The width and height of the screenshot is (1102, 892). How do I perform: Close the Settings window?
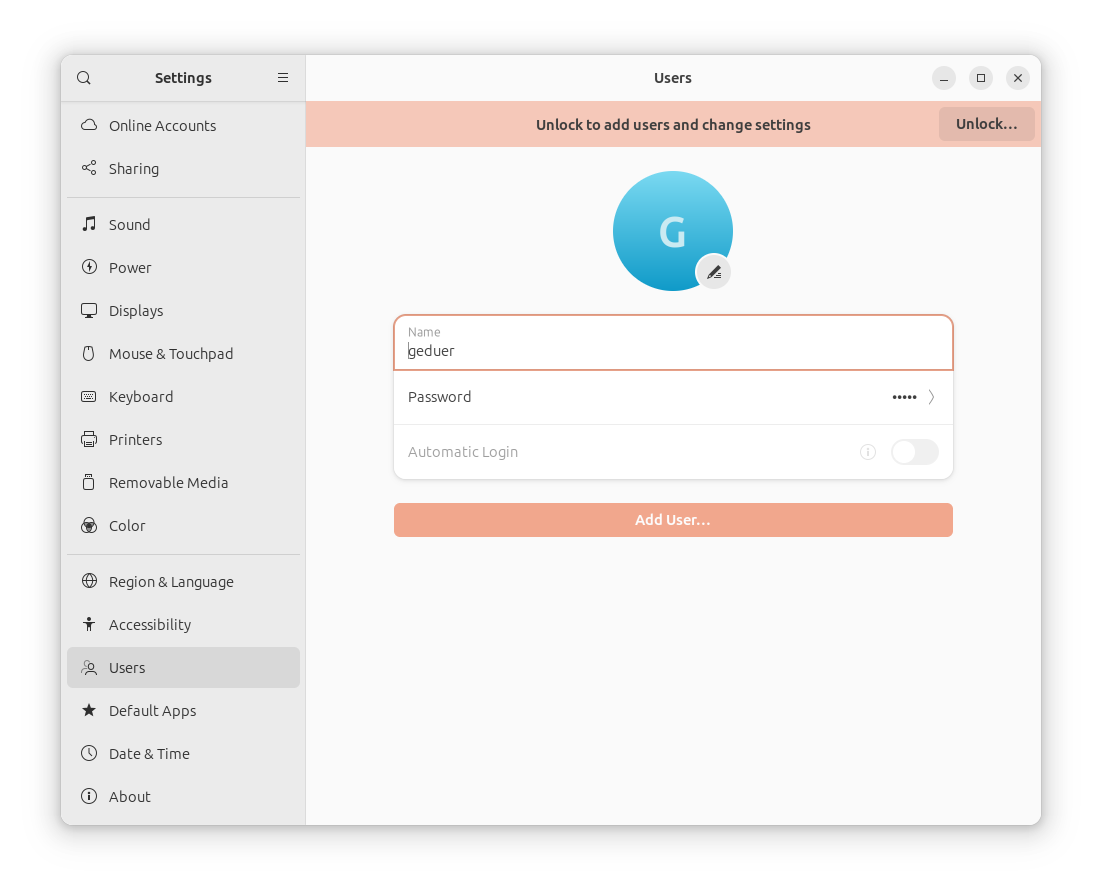pos(1018,78)
